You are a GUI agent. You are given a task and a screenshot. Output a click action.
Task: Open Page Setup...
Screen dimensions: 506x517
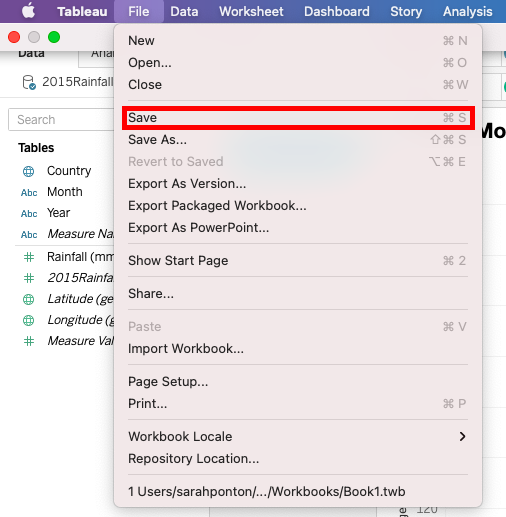[298, 382]
